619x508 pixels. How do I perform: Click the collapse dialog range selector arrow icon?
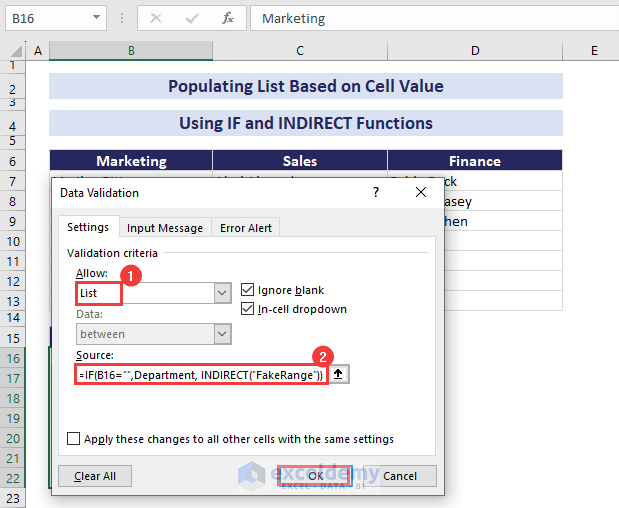click(x=340, y=374)
